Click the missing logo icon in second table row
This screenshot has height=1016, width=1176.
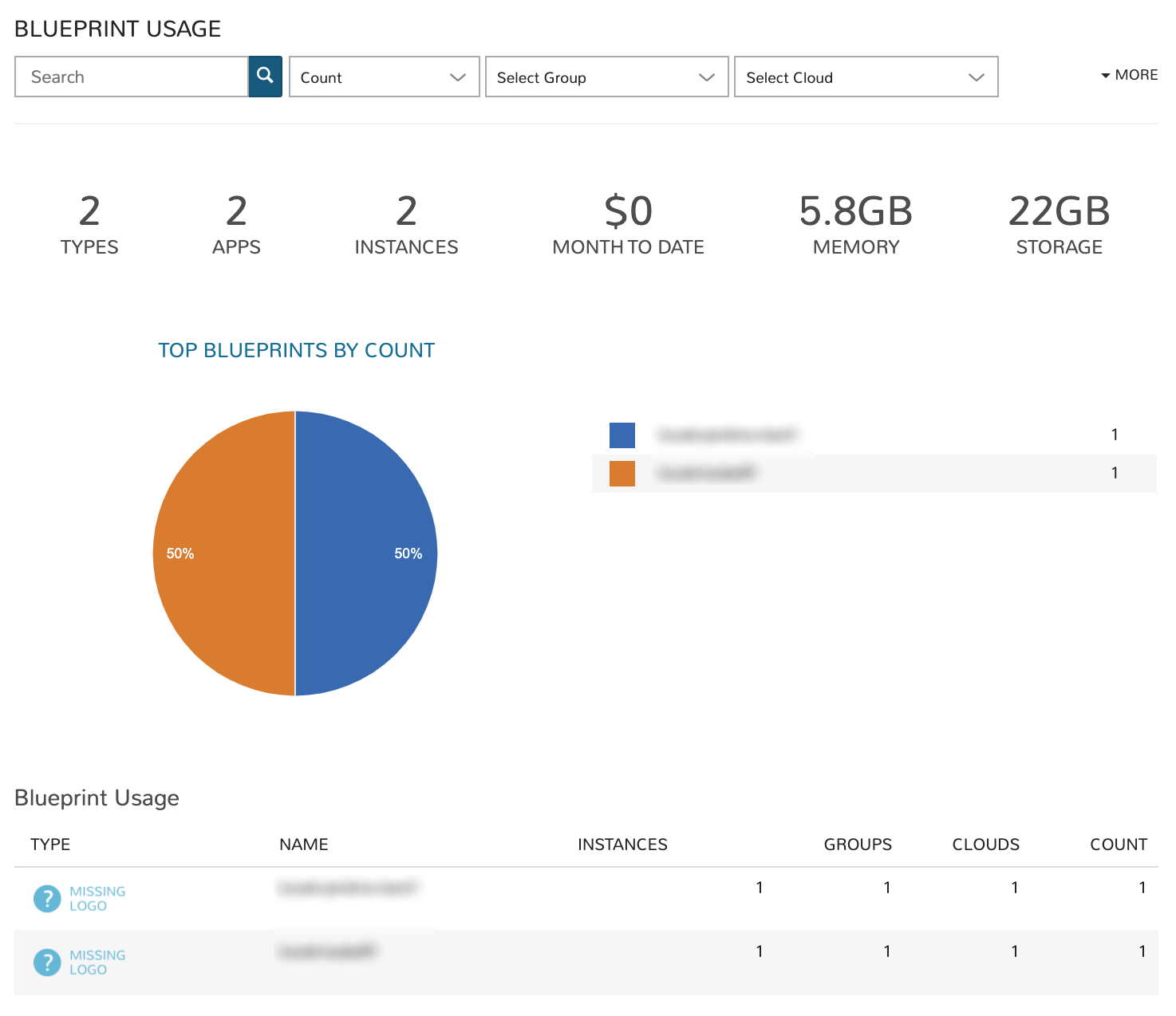(47, 963)
